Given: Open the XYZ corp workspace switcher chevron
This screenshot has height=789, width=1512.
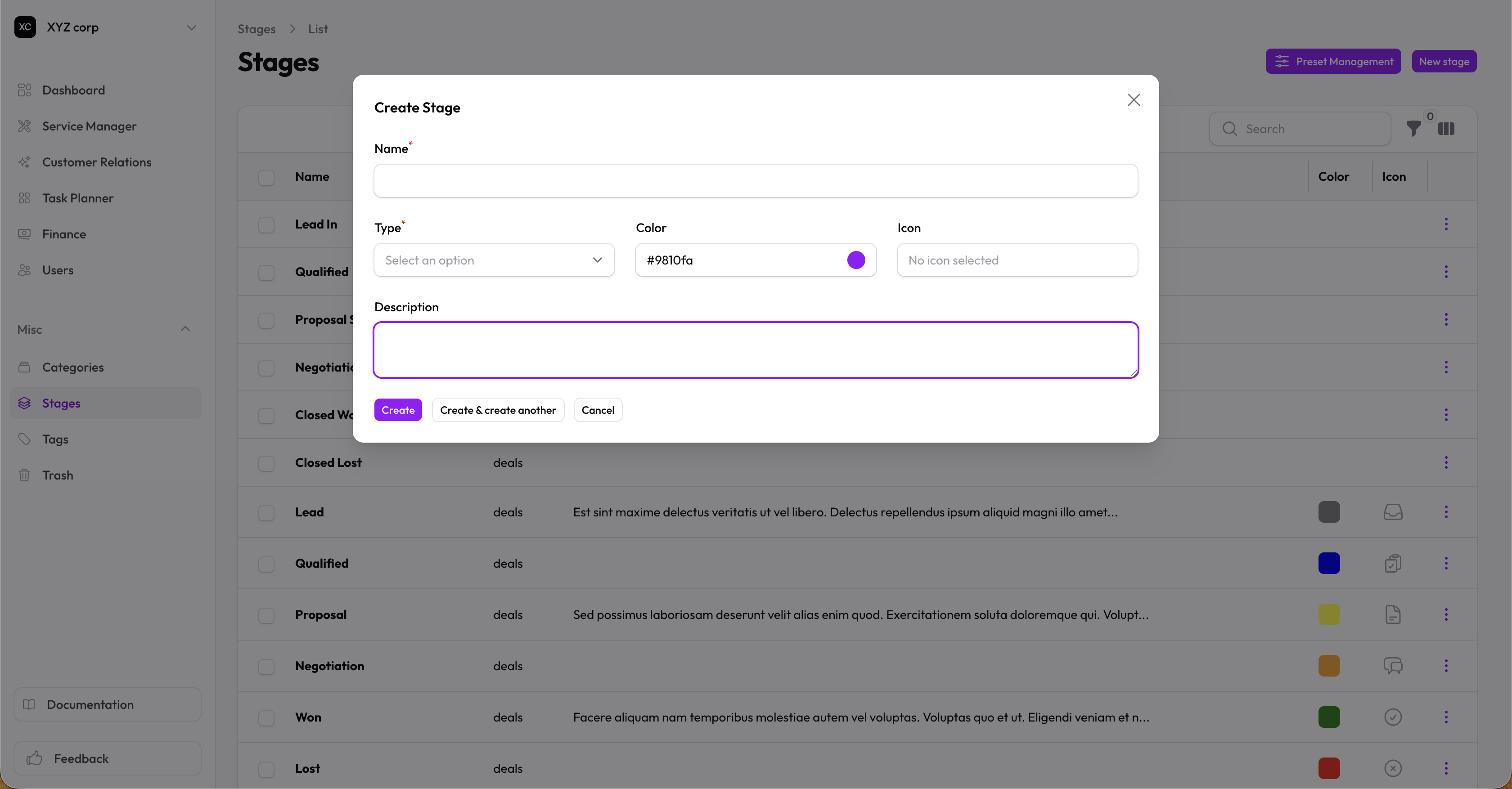Looking at the screenshot, I should [x=191, y=27].
